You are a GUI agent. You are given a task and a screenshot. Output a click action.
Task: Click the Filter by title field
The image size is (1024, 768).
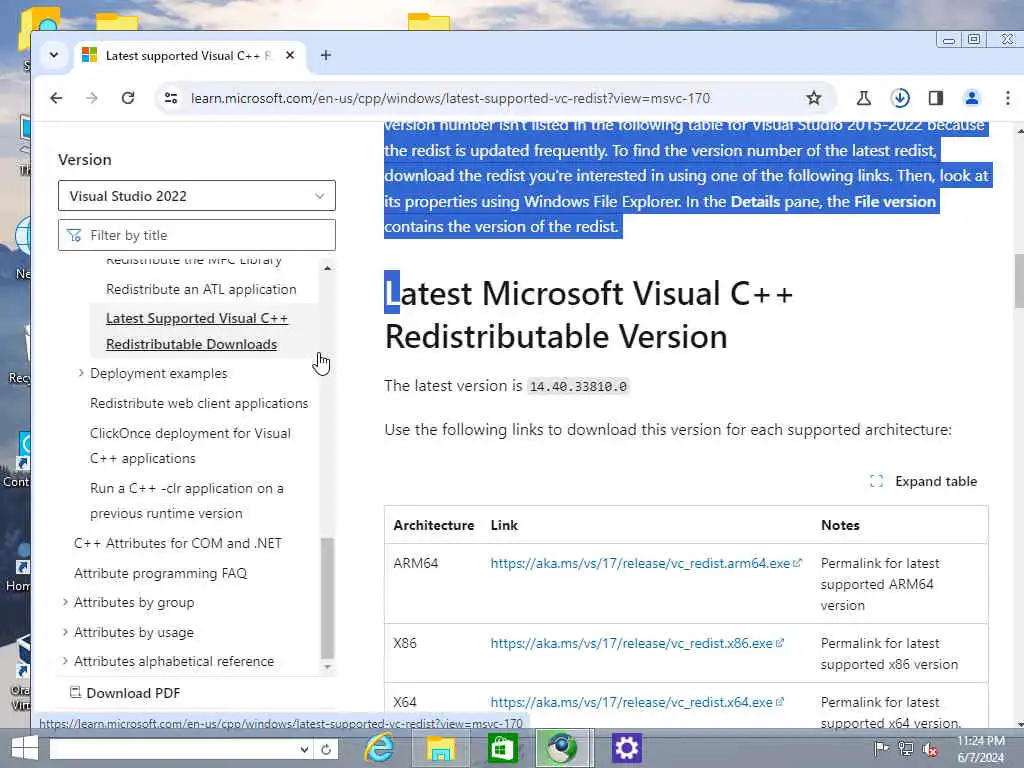pos(197,235)
